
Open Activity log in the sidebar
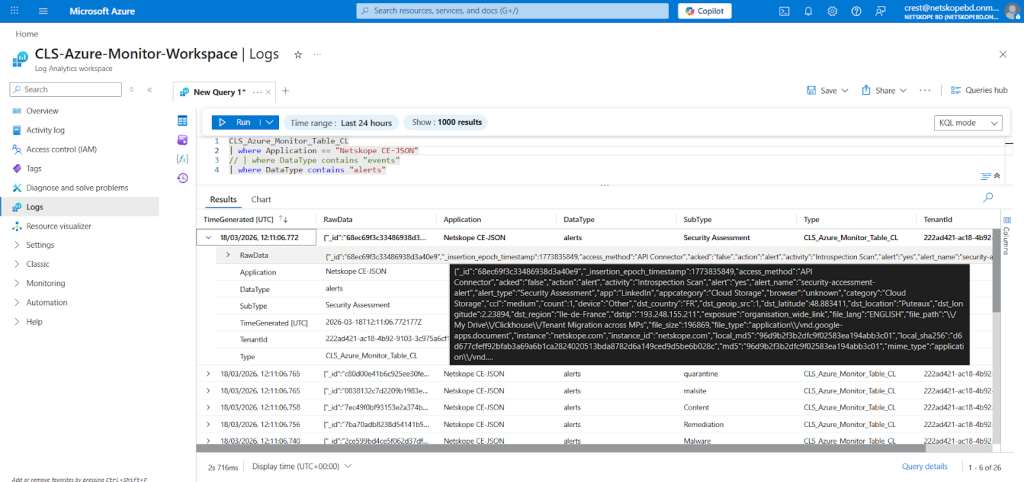tap(45, 130)
